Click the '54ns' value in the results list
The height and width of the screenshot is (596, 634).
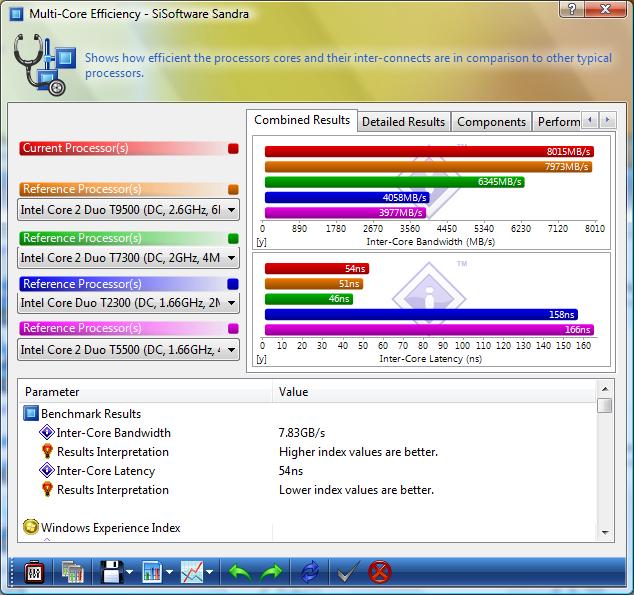(x=291, y=471)
